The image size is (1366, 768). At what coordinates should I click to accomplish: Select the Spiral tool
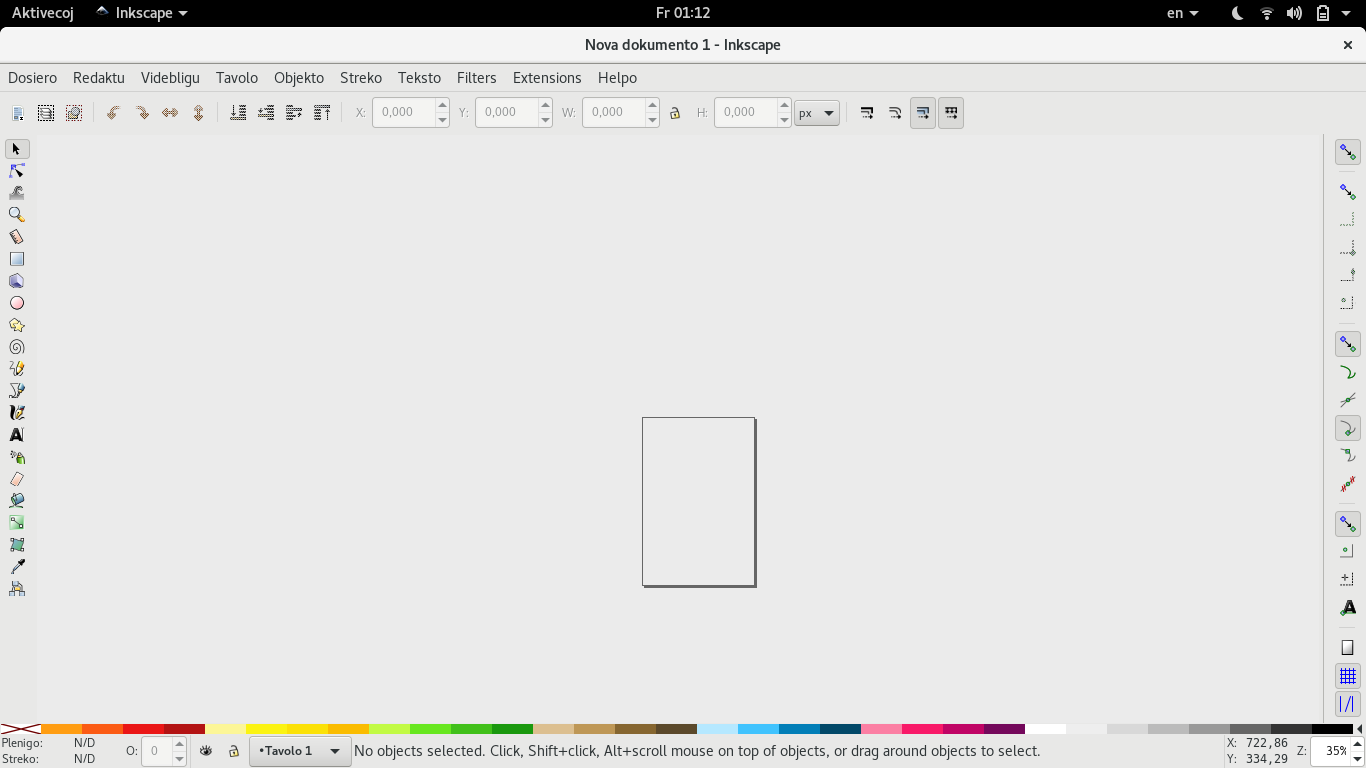[x=16, y=347]
